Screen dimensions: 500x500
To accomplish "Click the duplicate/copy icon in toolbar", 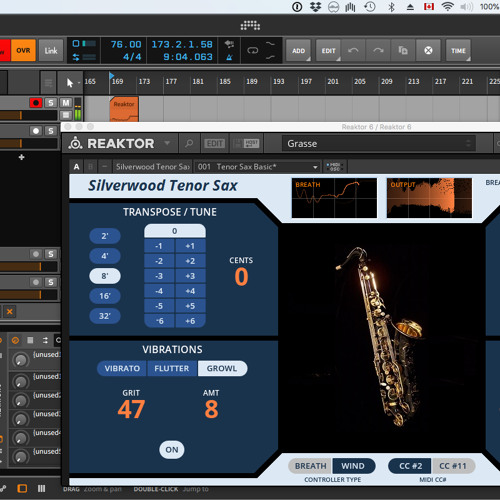I will click(403, 50).
